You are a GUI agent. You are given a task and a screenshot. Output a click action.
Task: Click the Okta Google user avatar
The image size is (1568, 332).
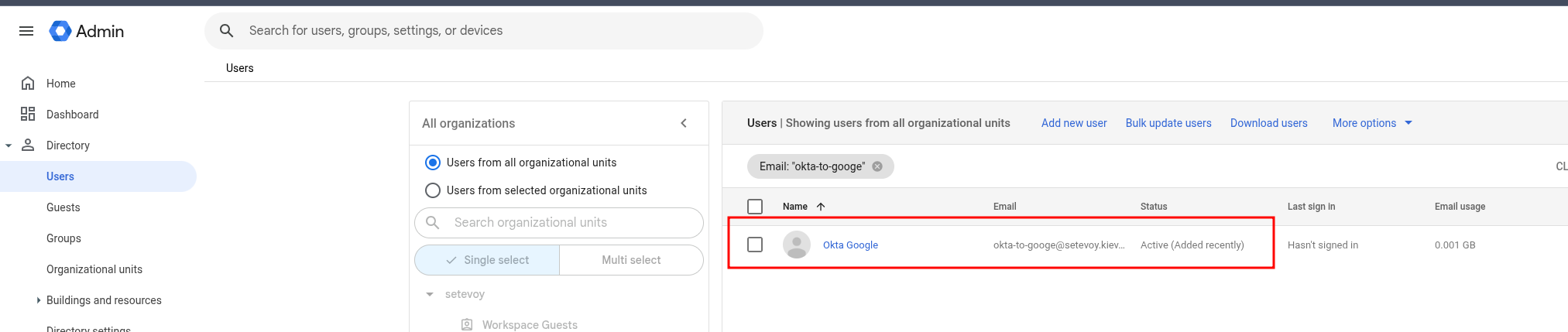(x=796, y=245)
